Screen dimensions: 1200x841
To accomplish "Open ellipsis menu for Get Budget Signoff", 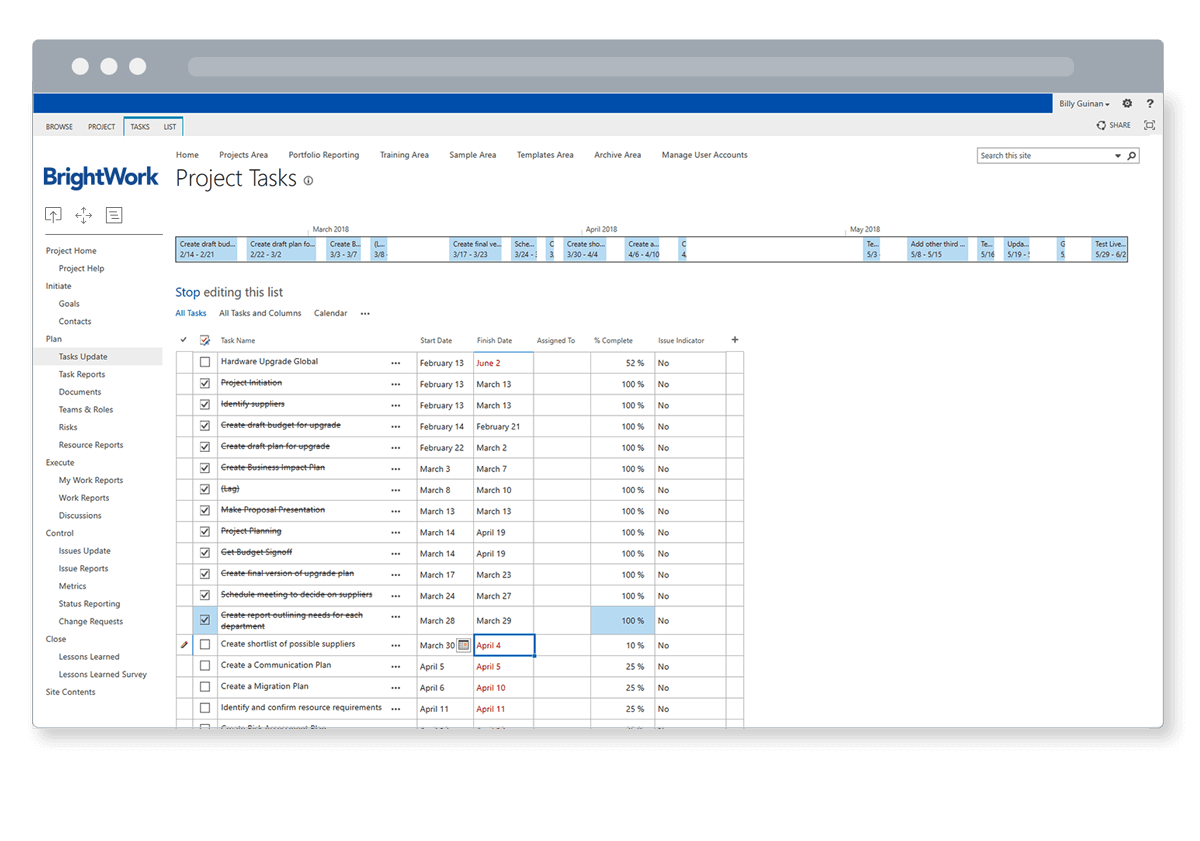I will pyautogui.click(x=395, y=553).
